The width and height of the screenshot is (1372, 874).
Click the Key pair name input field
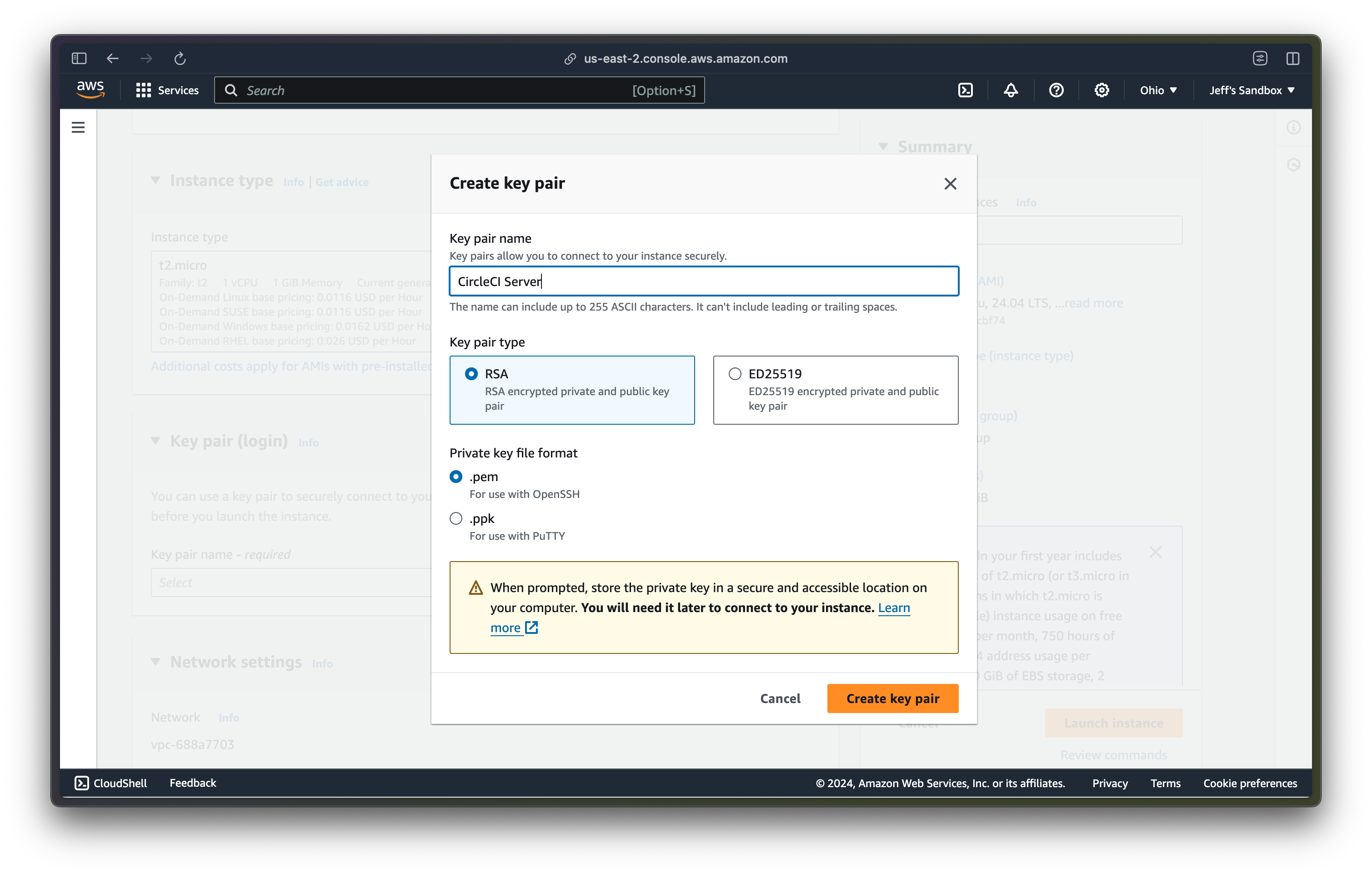click(x=704, y=281)
